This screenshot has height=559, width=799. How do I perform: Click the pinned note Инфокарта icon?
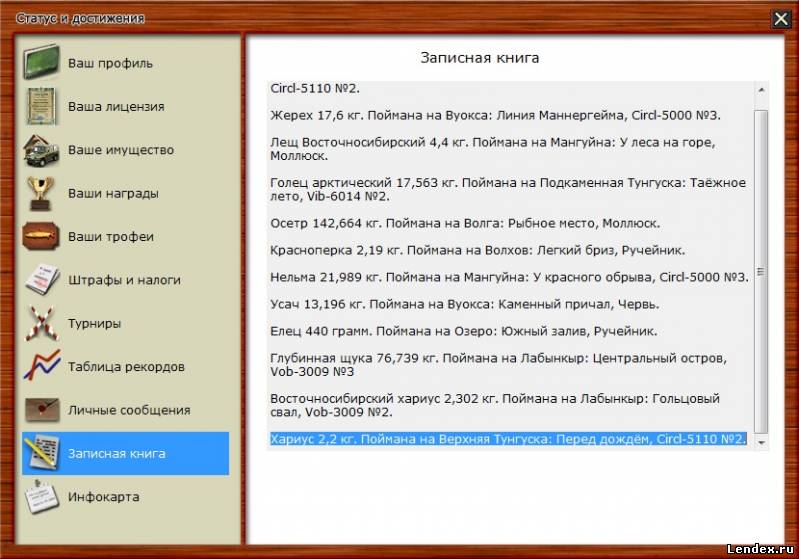coord(43,496)
